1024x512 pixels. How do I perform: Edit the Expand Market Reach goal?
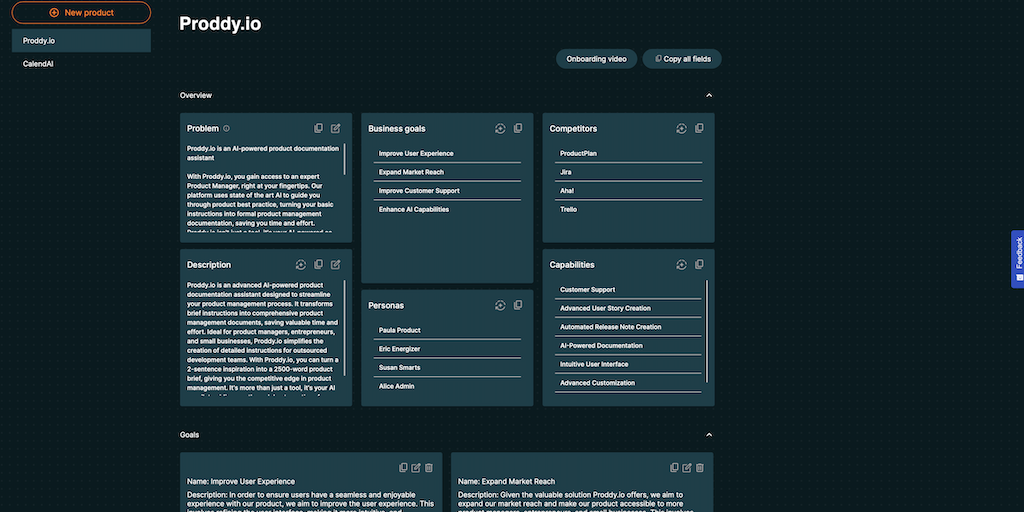click(687, 467)
